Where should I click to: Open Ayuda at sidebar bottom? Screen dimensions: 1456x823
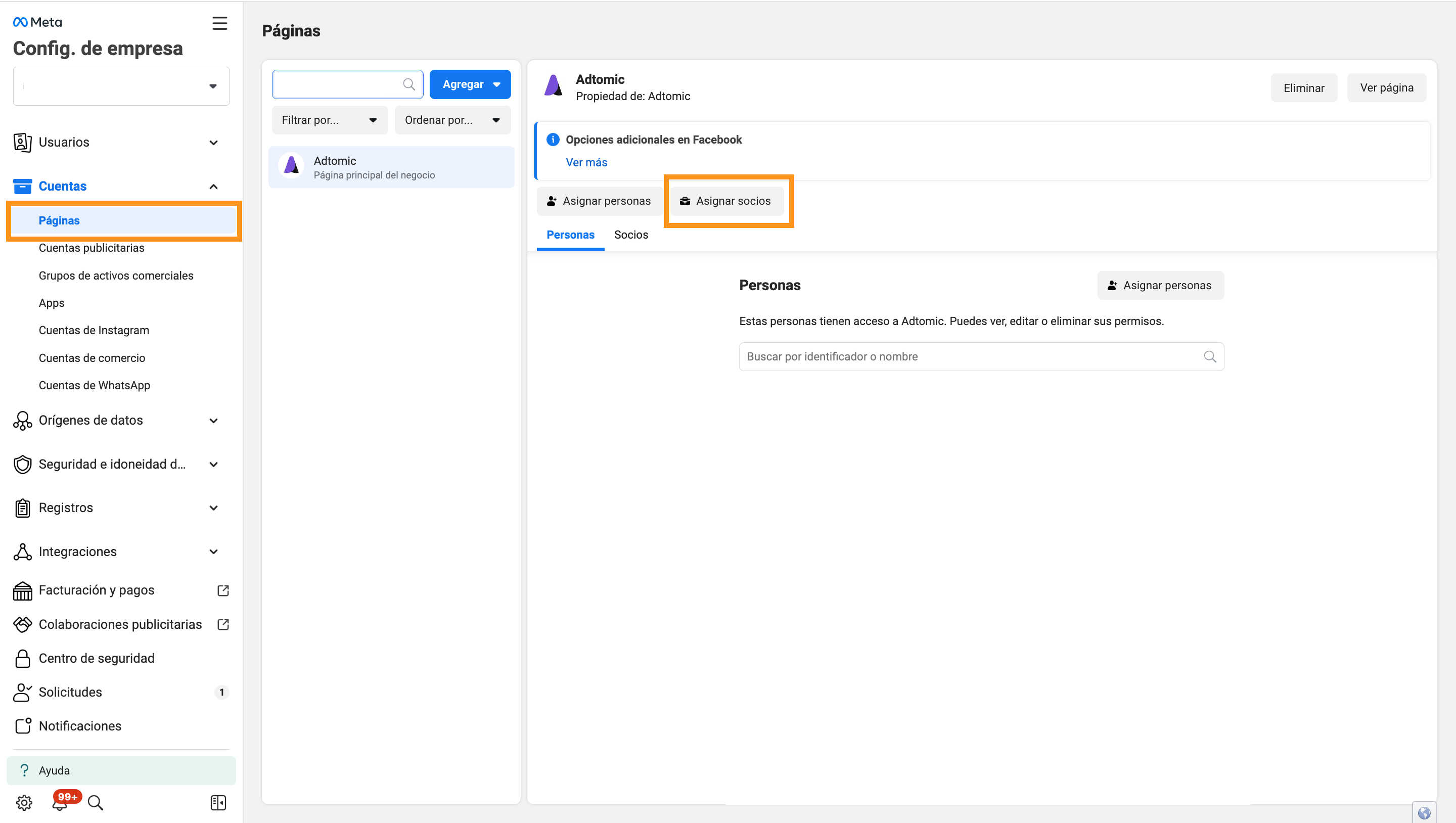click(121, 771)
